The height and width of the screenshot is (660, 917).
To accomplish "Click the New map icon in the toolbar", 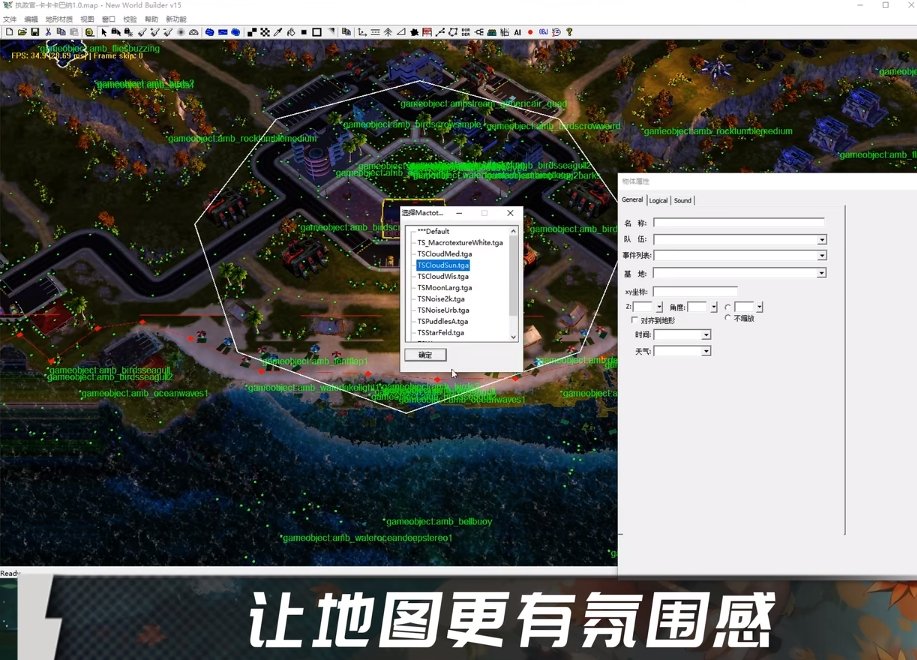I will click(9, 32).
